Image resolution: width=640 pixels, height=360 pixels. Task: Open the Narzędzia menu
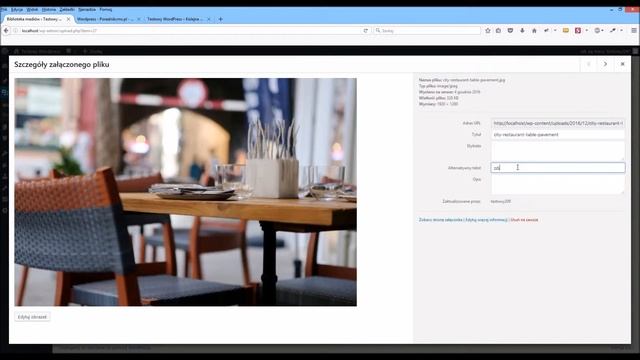[87, 9]
